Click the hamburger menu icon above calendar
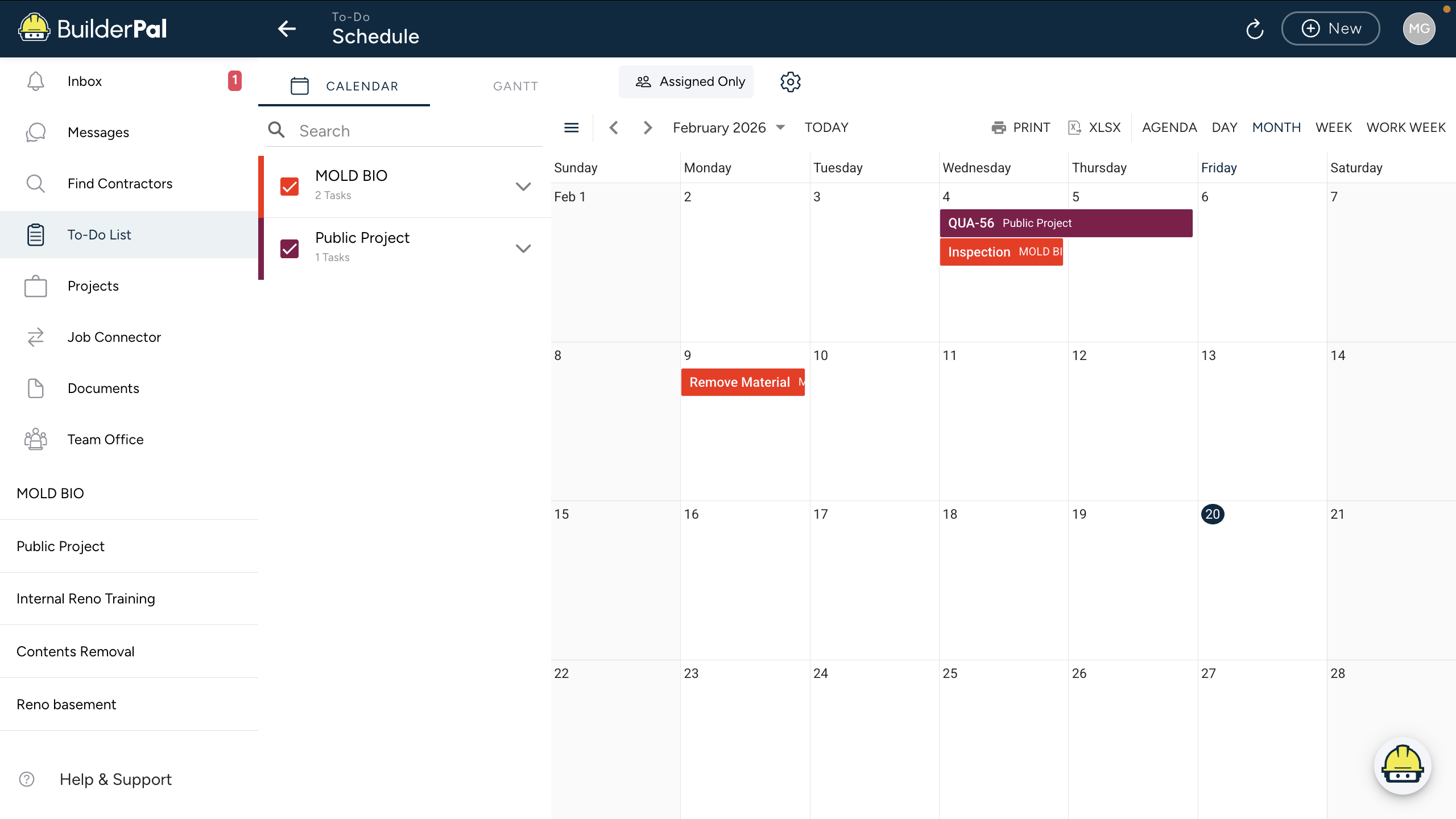This screenshot has height=819, width=1456. tap(571, 127)
